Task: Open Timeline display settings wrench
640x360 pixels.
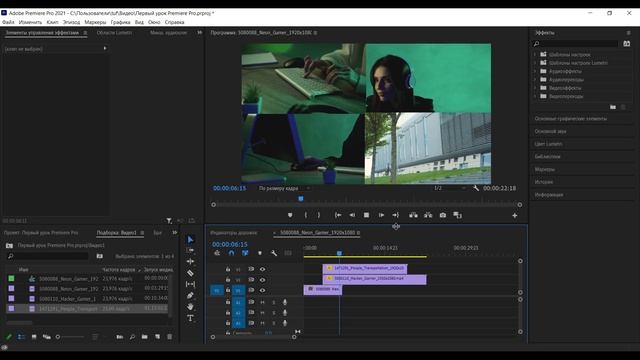Action: pyautogui.click(x=274, y=253)
